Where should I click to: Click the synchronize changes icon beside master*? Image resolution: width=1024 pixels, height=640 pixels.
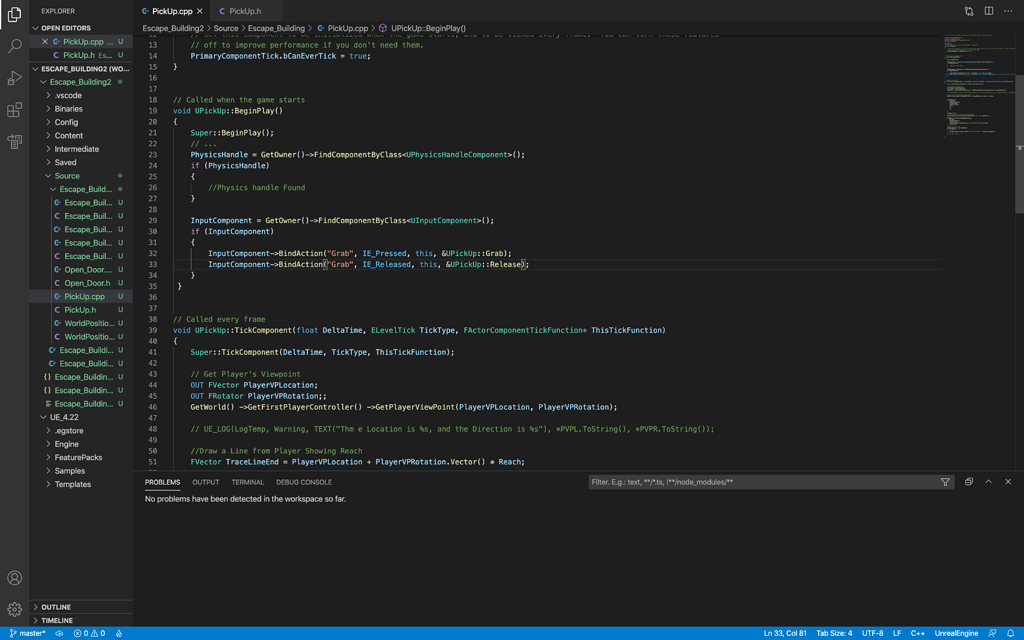click(59, 633)
